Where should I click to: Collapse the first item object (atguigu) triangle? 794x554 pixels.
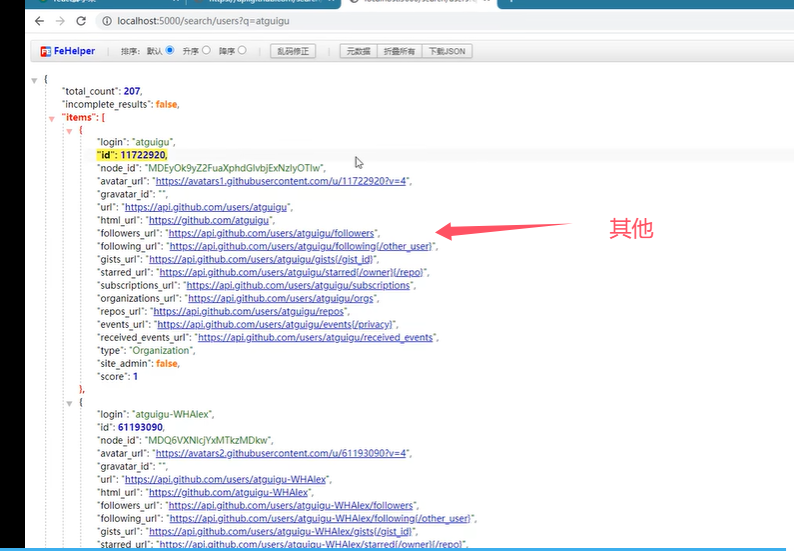[69, 132]
